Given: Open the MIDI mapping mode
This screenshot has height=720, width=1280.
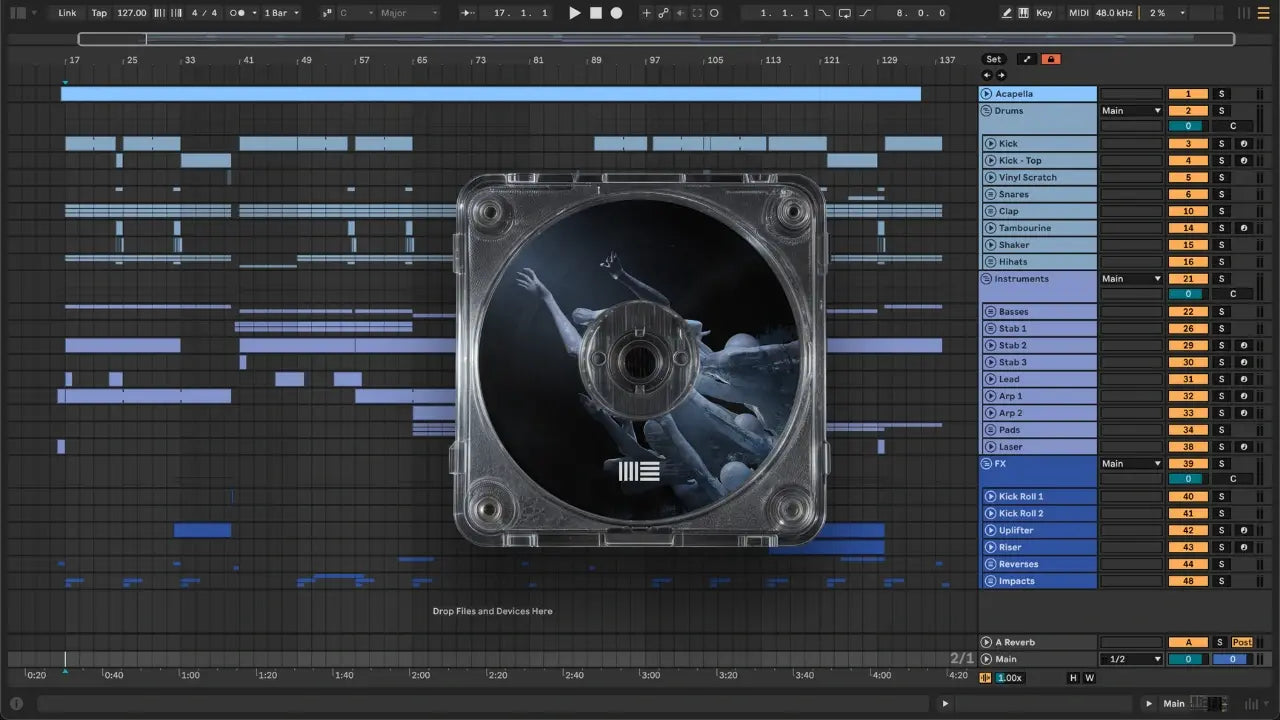Looking at the screenshot, I should pyautogui.click(x=1078, y=13).
